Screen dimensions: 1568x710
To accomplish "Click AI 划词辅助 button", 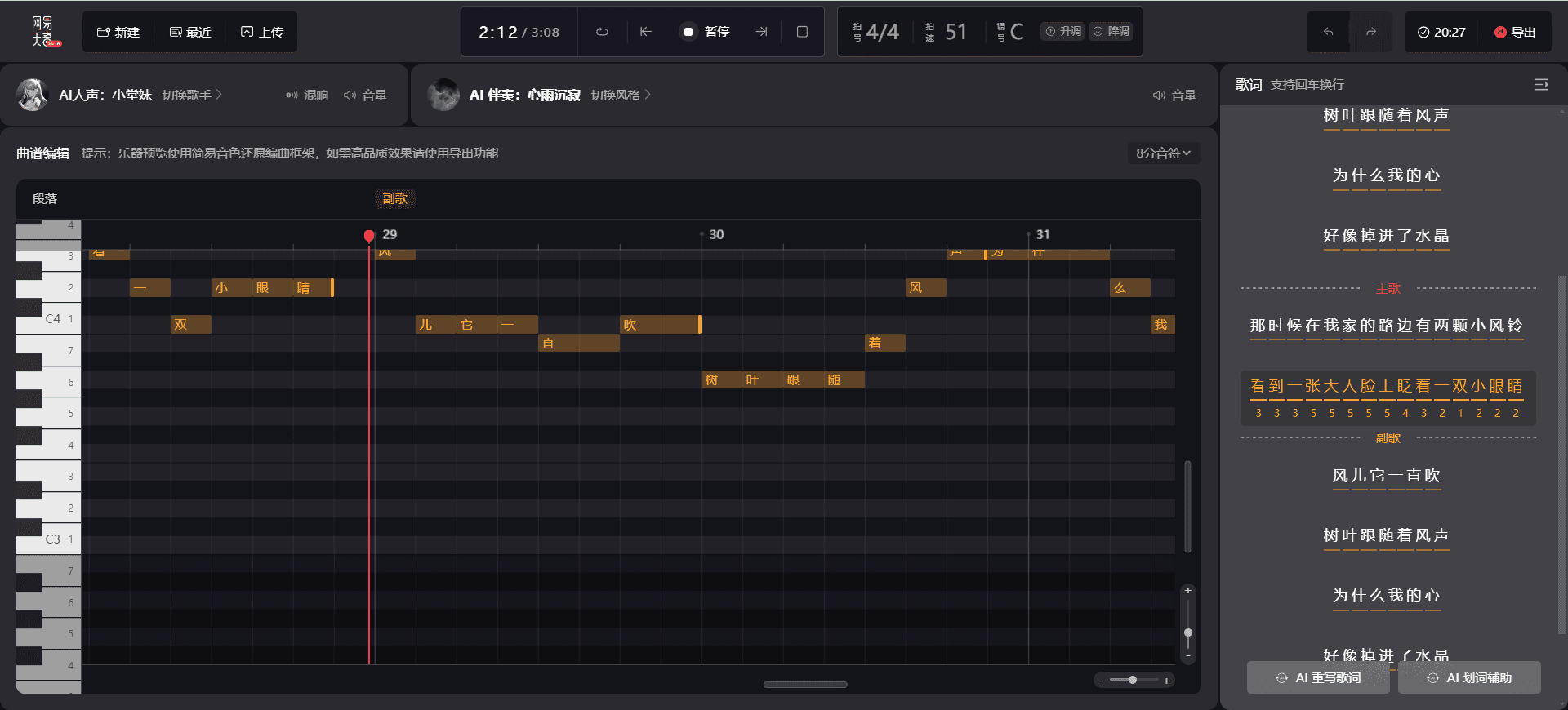I will pyautogui.click(x=1469, y=677).
